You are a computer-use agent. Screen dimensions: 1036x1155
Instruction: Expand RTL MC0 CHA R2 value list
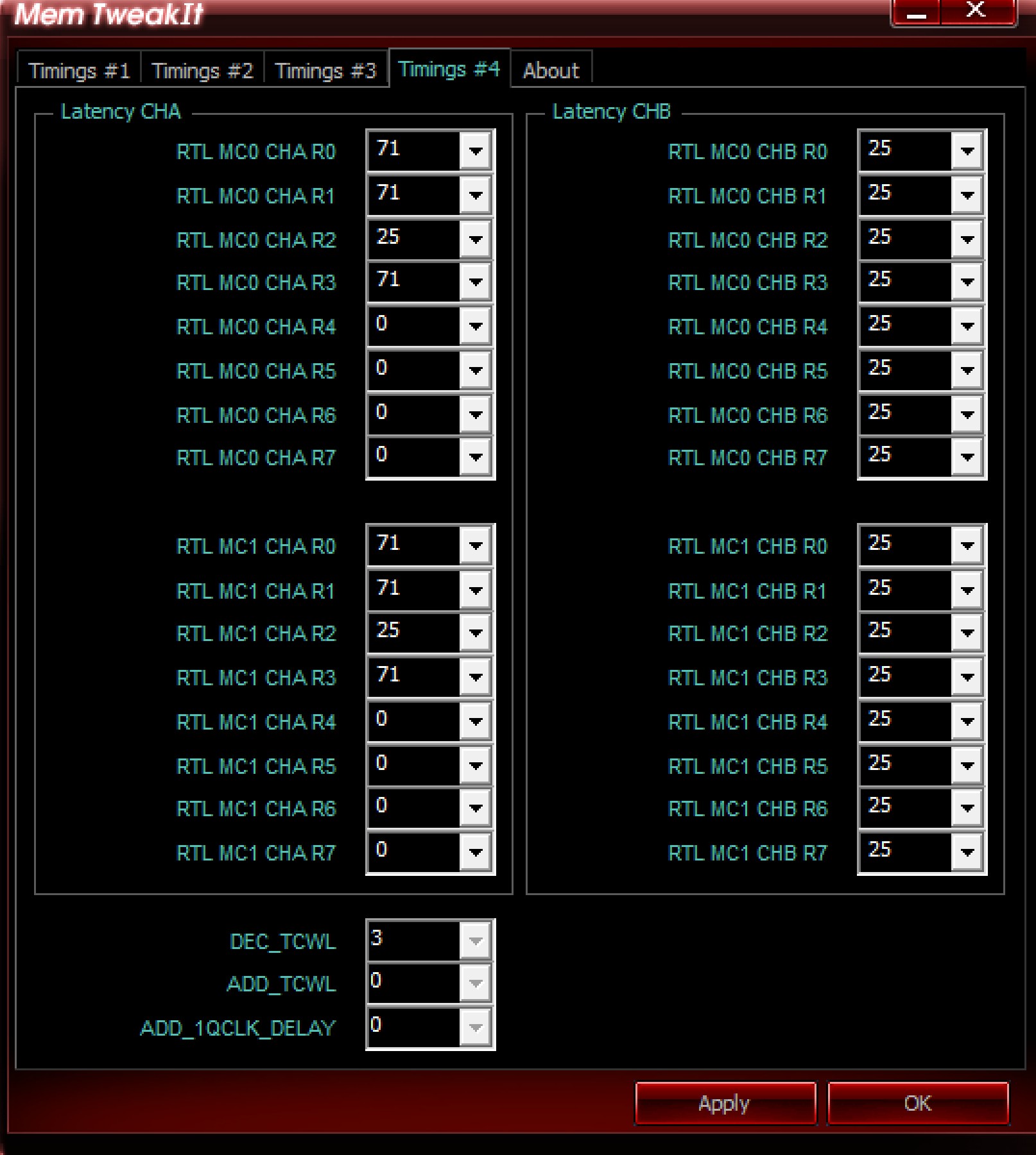pos(475,239)
